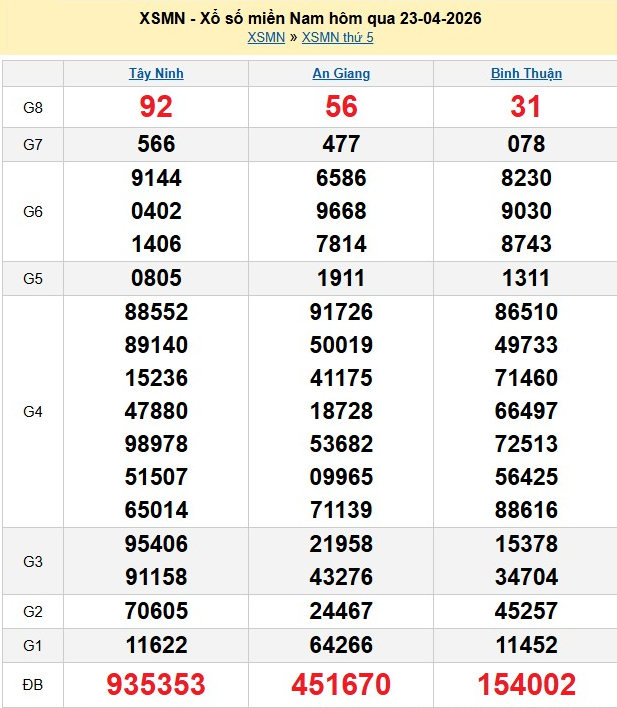Select the An Giang column header link
617x708 pixels.
(341, 74)
